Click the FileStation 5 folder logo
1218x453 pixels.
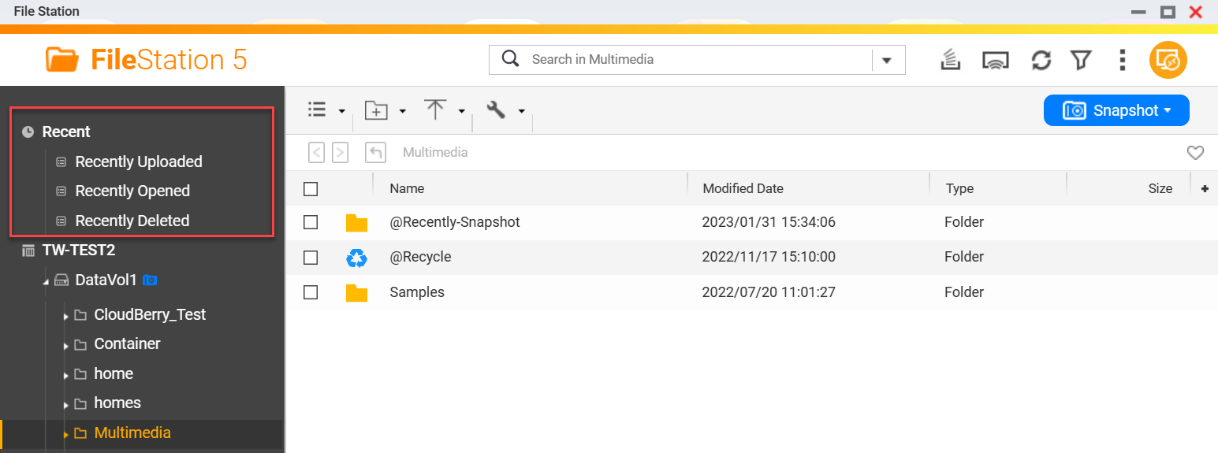tap(62, 59)
